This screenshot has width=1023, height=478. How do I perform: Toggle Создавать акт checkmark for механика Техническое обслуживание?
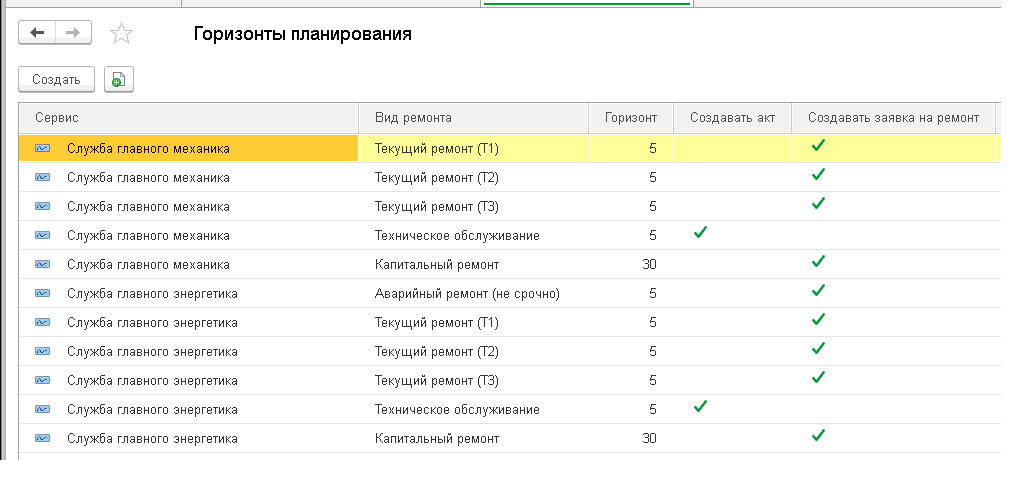[700, 233]
